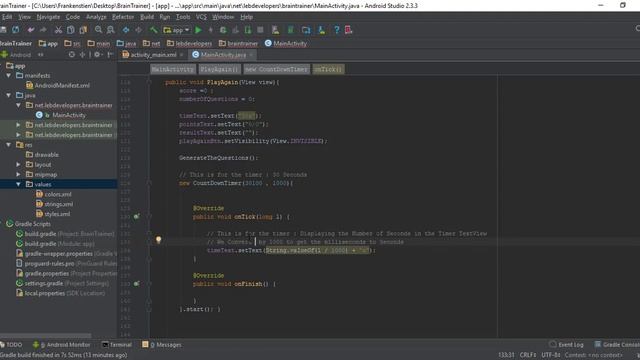
Task: Click the Paste clipboard icon
Action: pyautogui.click(x=83, y=30)
